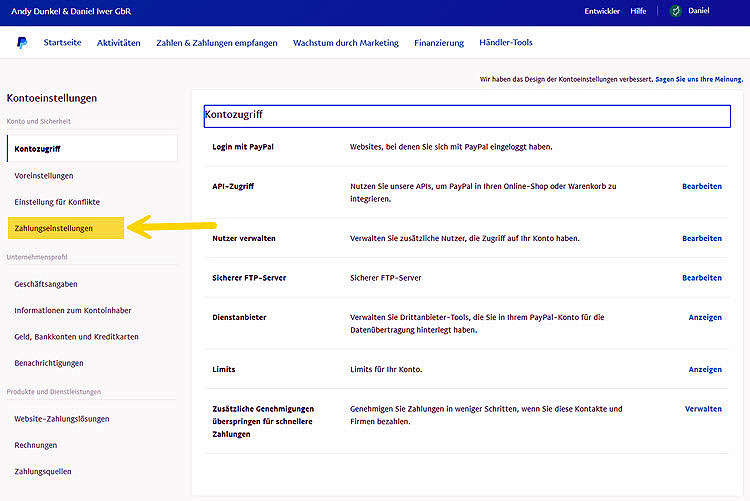Screen dimensions: 750x501
Task: Open Zahlen & Zahlungen empfangen menu
Action: pos(217,43)
